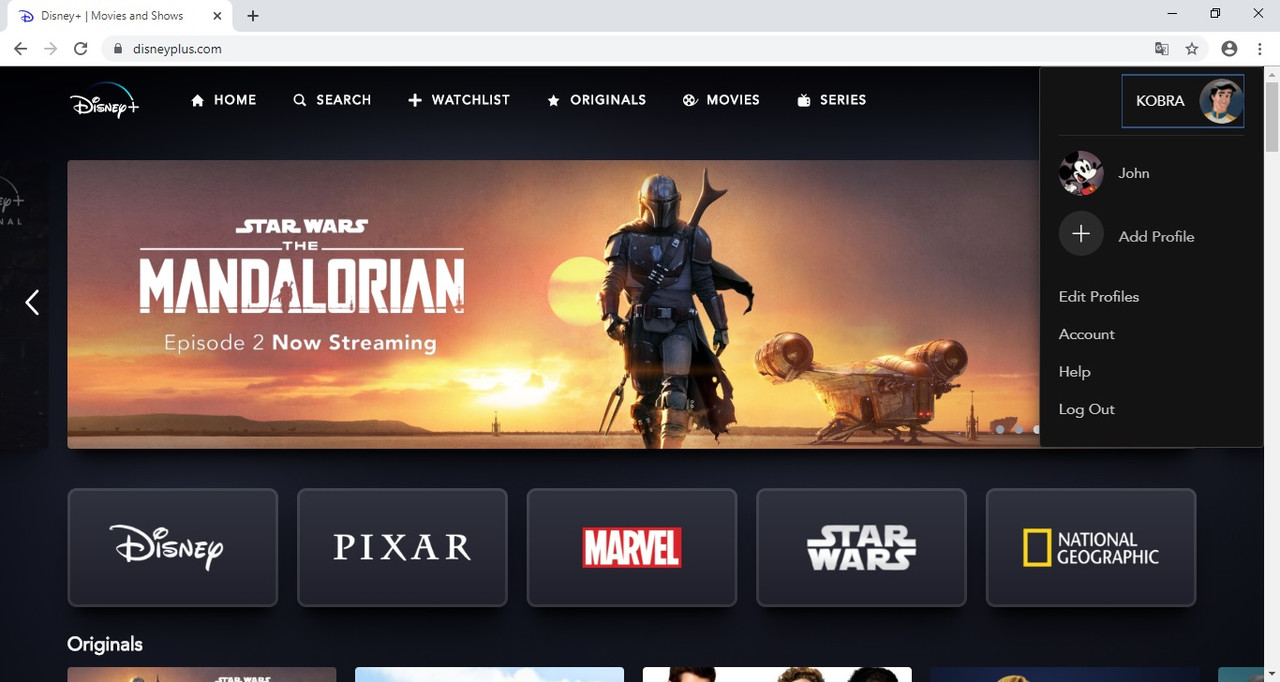This screenshot has height=682, width=1280.
Task: Go to previous carousel slide arrow
Action: point(32,302)
